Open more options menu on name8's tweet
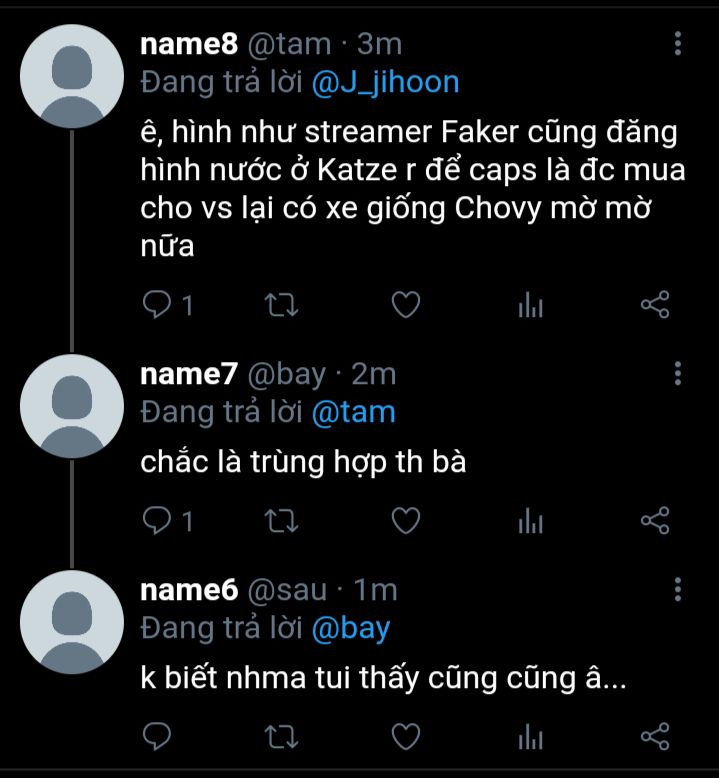Image resolution: width=719 pixels, height=778 pixels. tap(678, 44)
